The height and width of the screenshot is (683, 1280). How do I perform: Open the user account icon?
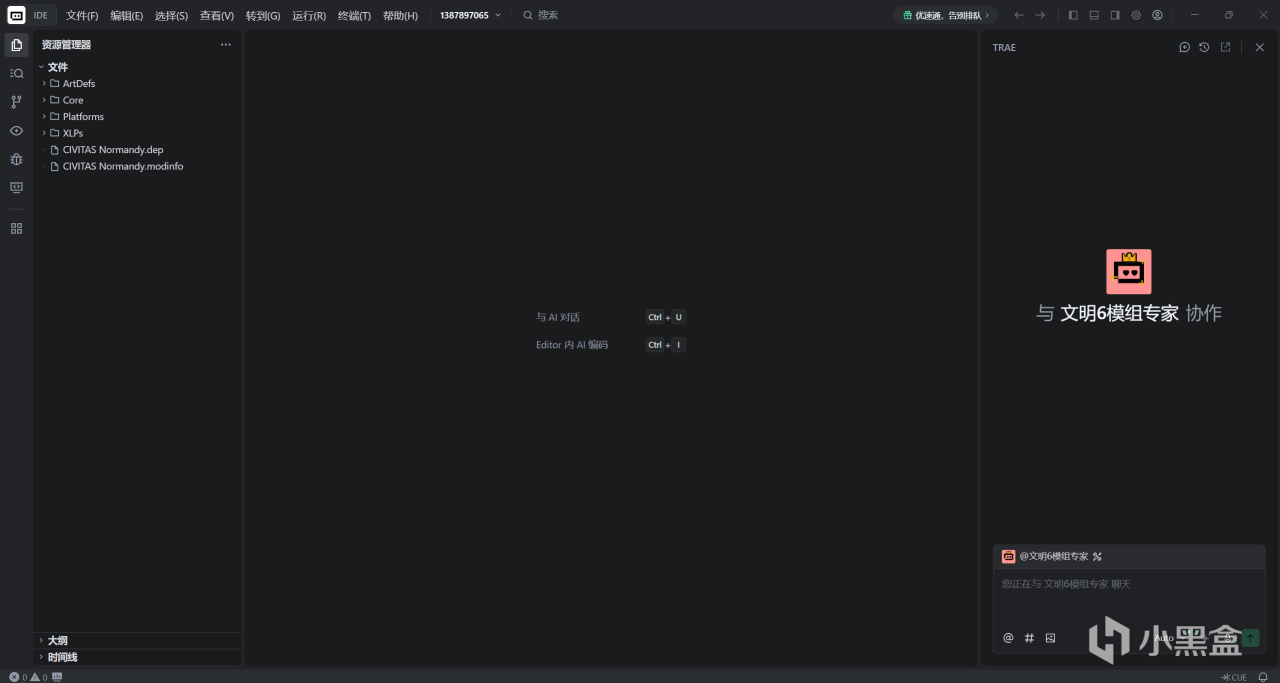pos(1157,15)
